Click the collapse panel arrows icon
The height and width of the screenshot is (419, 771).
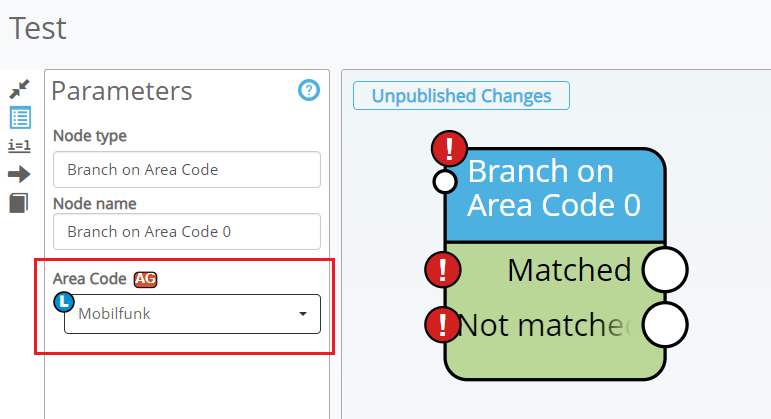pyautogui.click(x=19, y=89)
